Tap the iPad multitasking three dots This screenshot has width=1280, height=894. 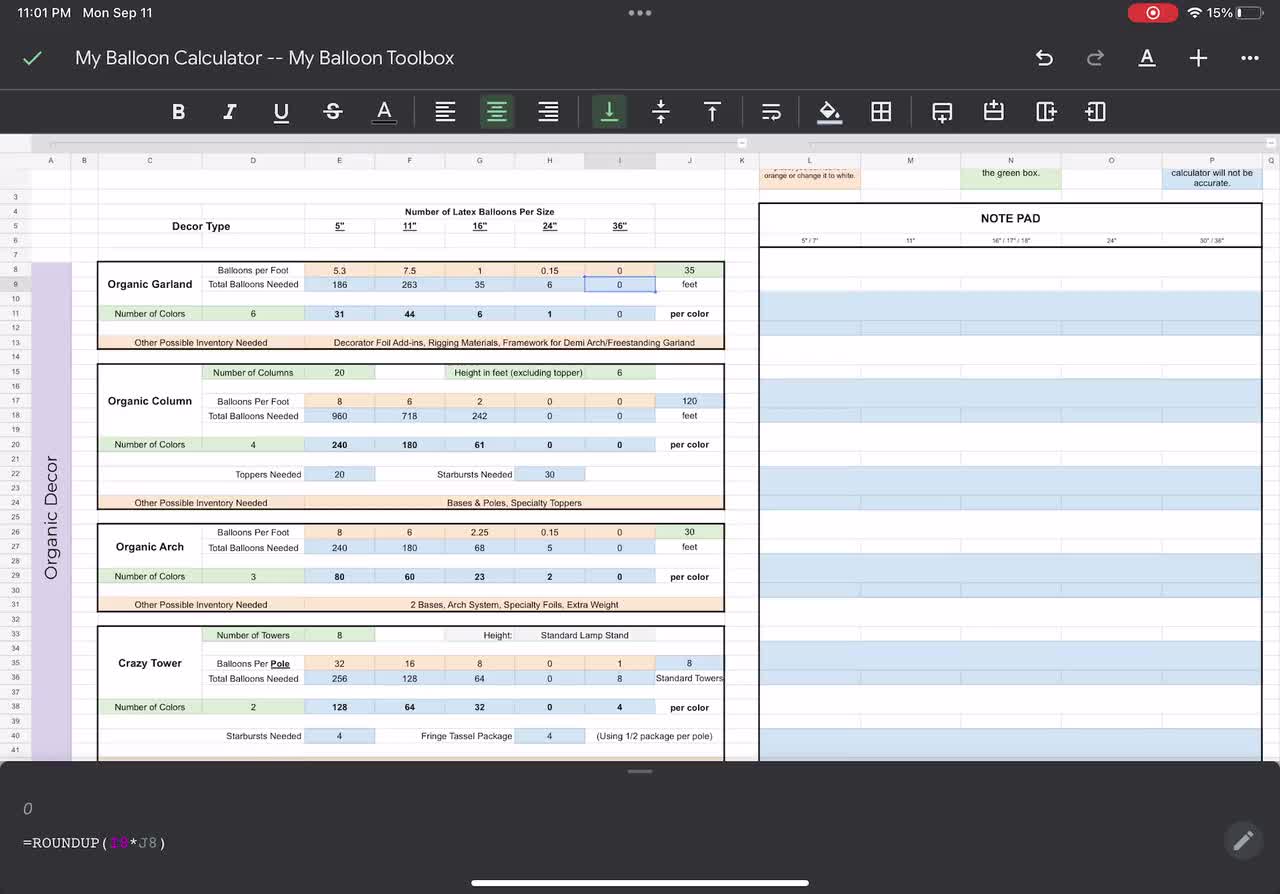[640, 13]
